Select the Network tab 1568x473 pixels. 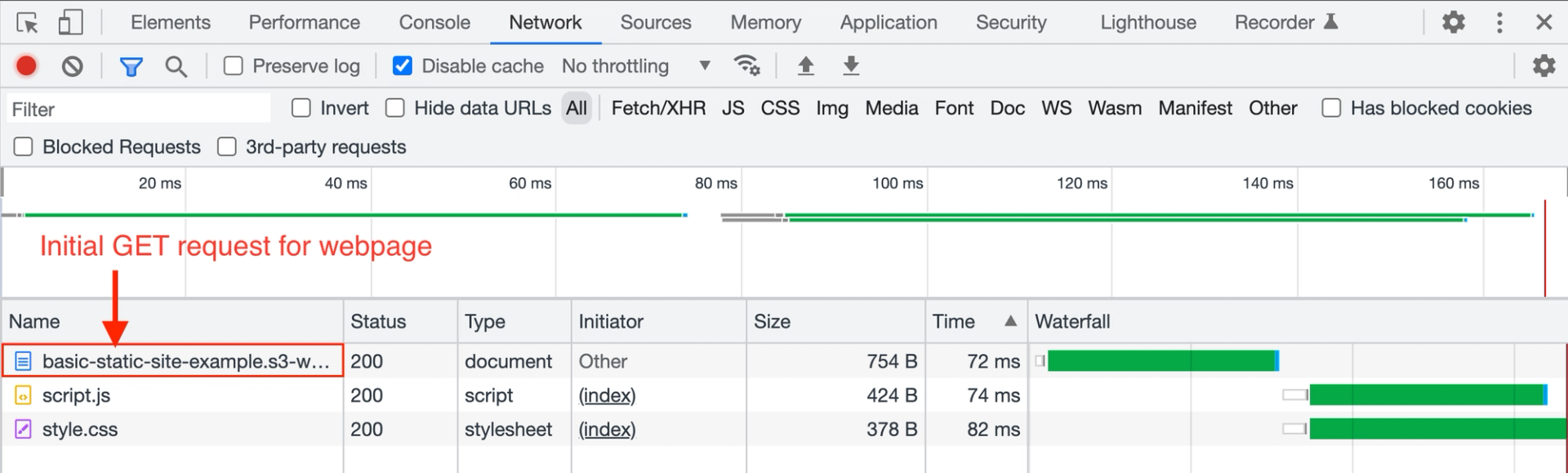546,22
